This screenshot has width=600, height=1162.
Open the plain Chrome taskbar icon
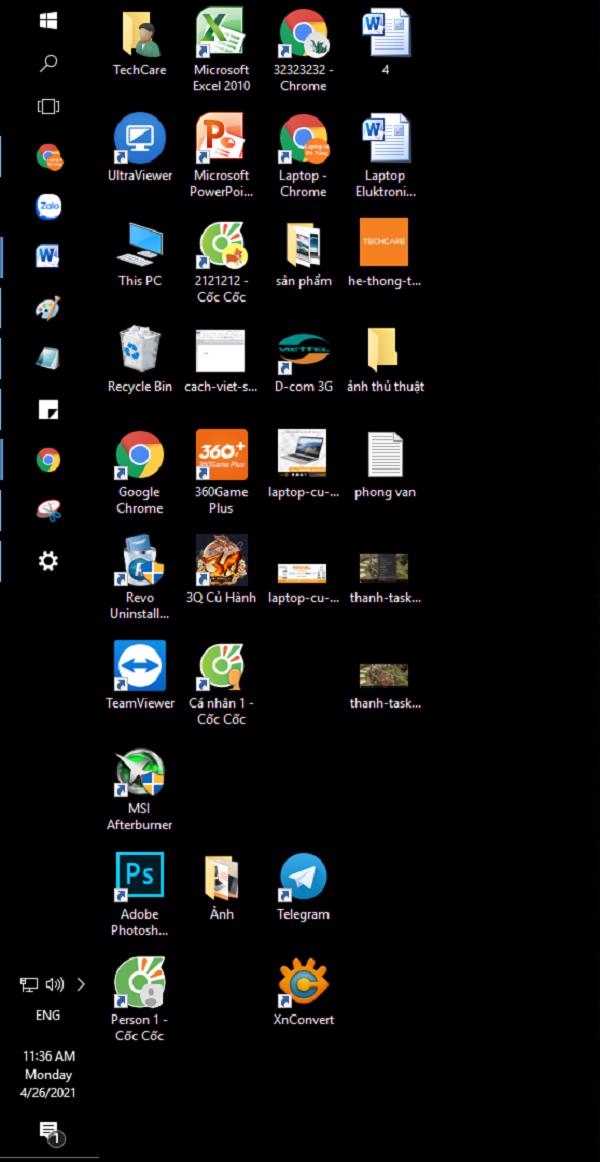48,460
